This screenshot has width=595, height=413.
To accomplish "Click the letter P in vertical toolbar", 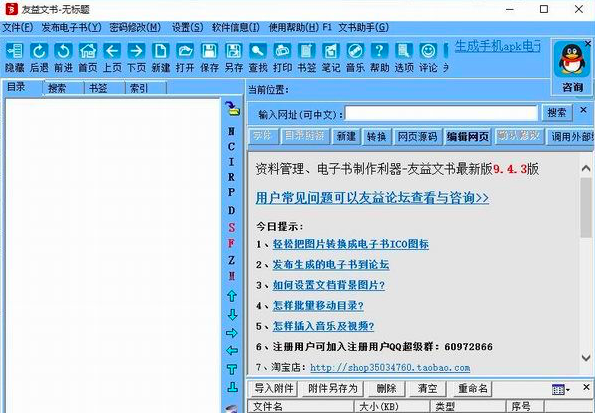I will (x=231, y=192).
